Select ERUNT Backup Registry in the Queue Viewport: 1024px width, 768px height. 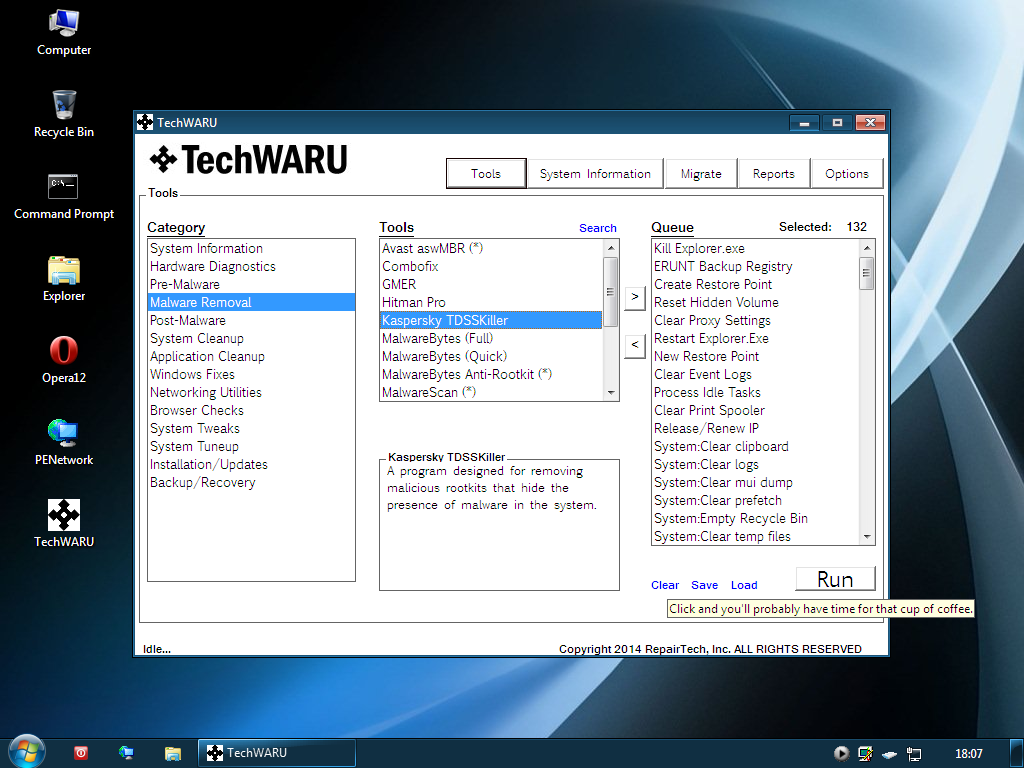click(x=756, y=266)
